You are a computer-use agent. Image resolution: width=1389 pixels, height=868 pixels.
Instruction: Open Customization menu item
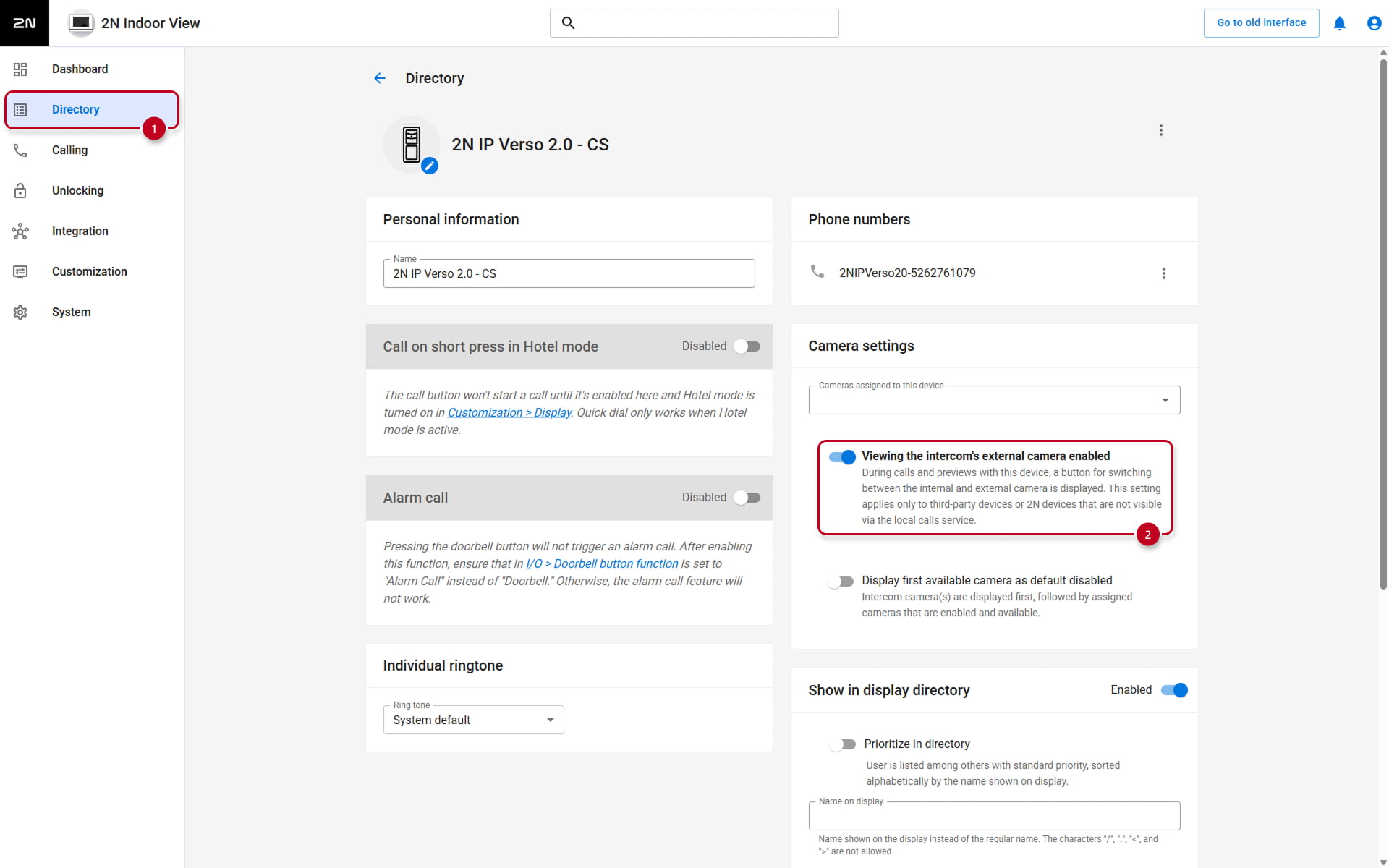[x=93, y=272]
